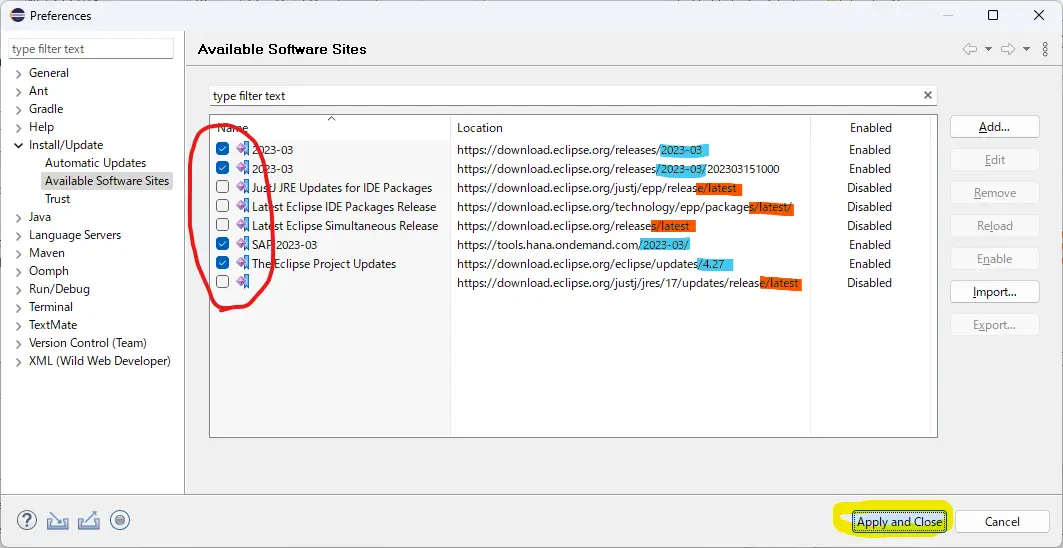Image resolution: width=1063 pixels, height=548 pixels.
Task: Focus the software sites filter text field
Action: [566, 96]
